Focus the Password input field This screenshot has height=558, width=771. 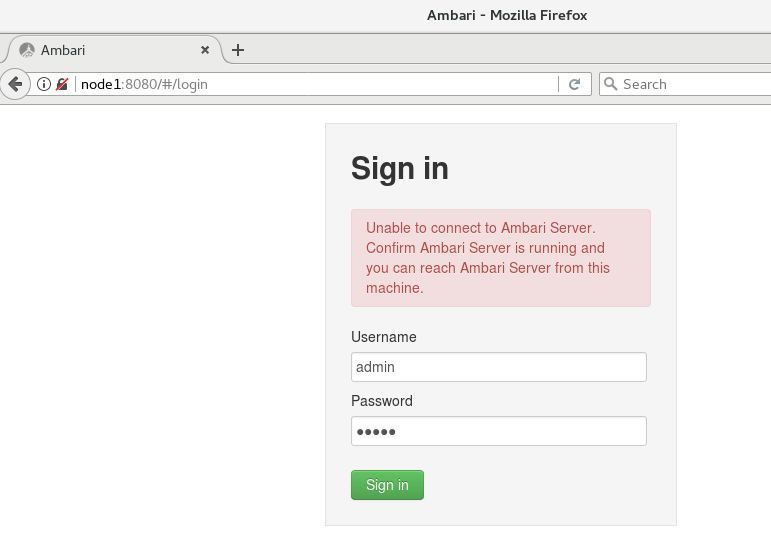[x=498, y=431]
